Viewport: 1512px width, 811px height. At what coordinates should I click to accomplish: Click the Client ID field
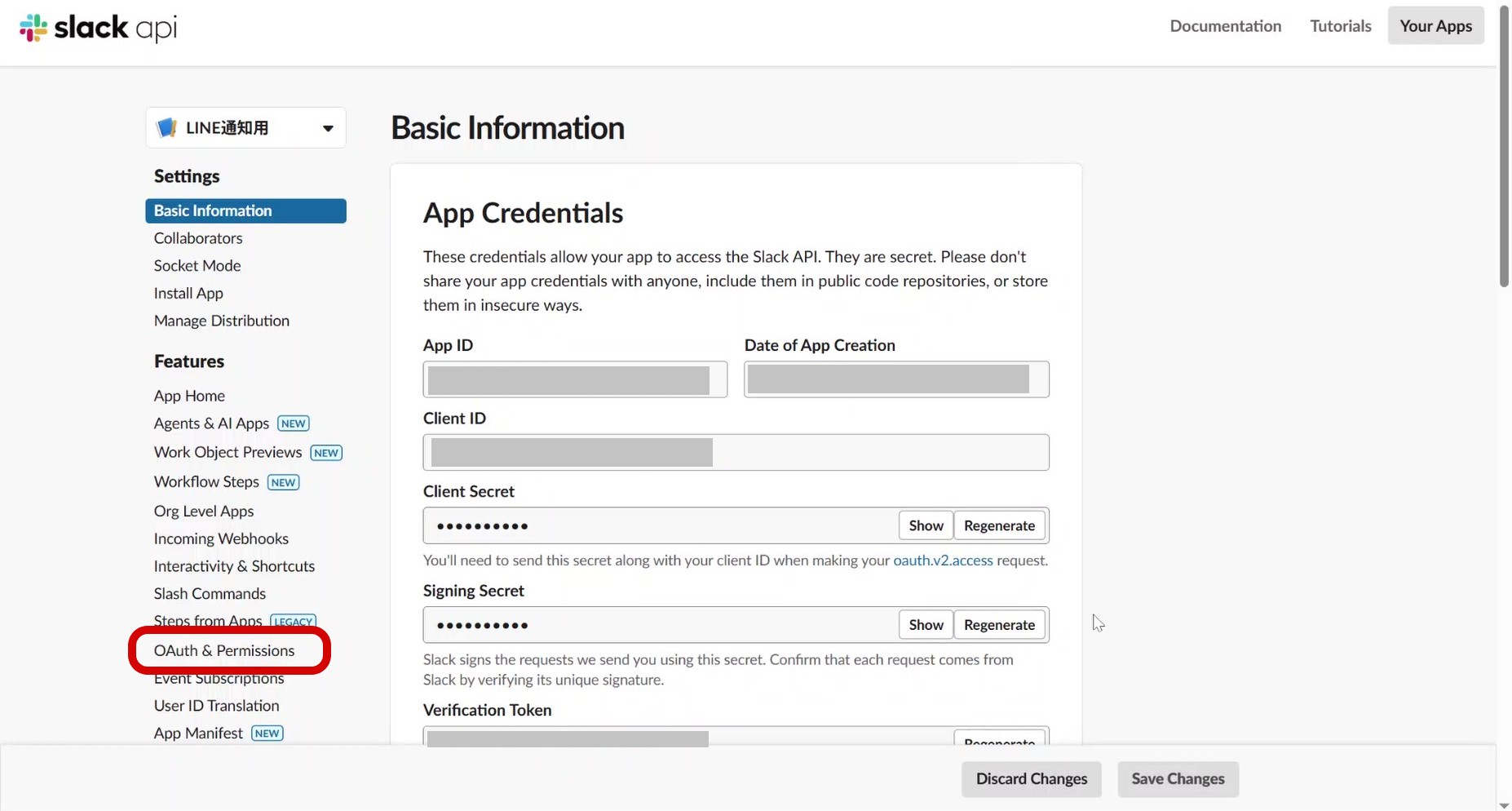pyautogui.click(x=736, y=453)
